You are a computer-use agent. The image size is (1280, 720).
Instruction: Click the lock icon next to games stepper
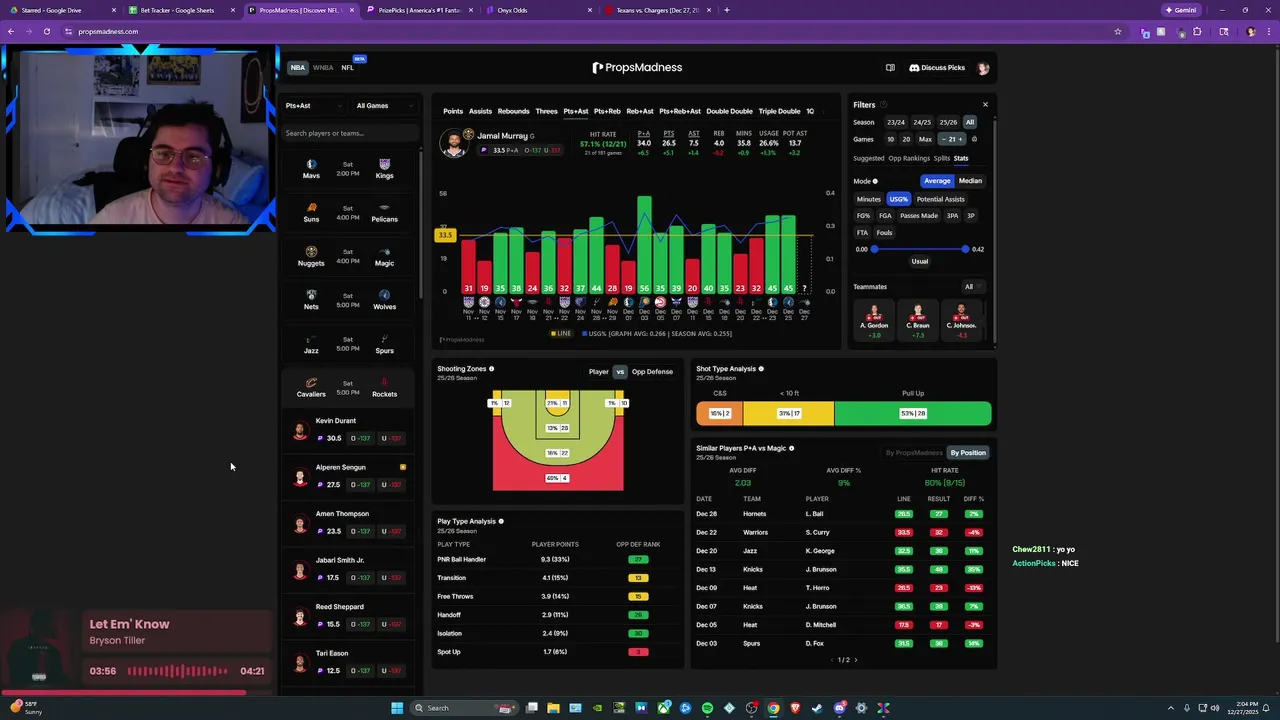click(974, 139)
